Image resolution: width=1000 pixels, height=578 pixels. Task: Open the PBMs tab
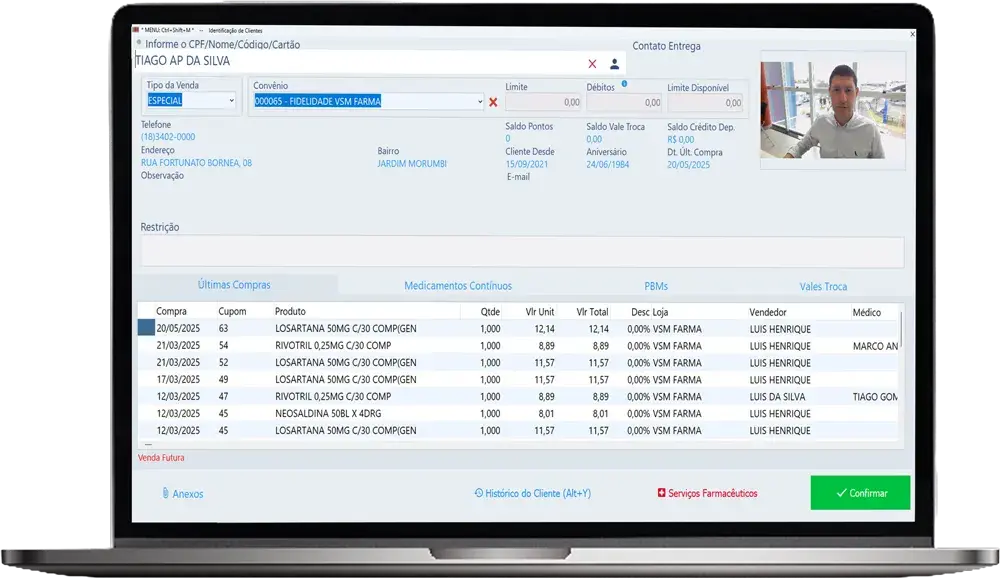(656, 286)
